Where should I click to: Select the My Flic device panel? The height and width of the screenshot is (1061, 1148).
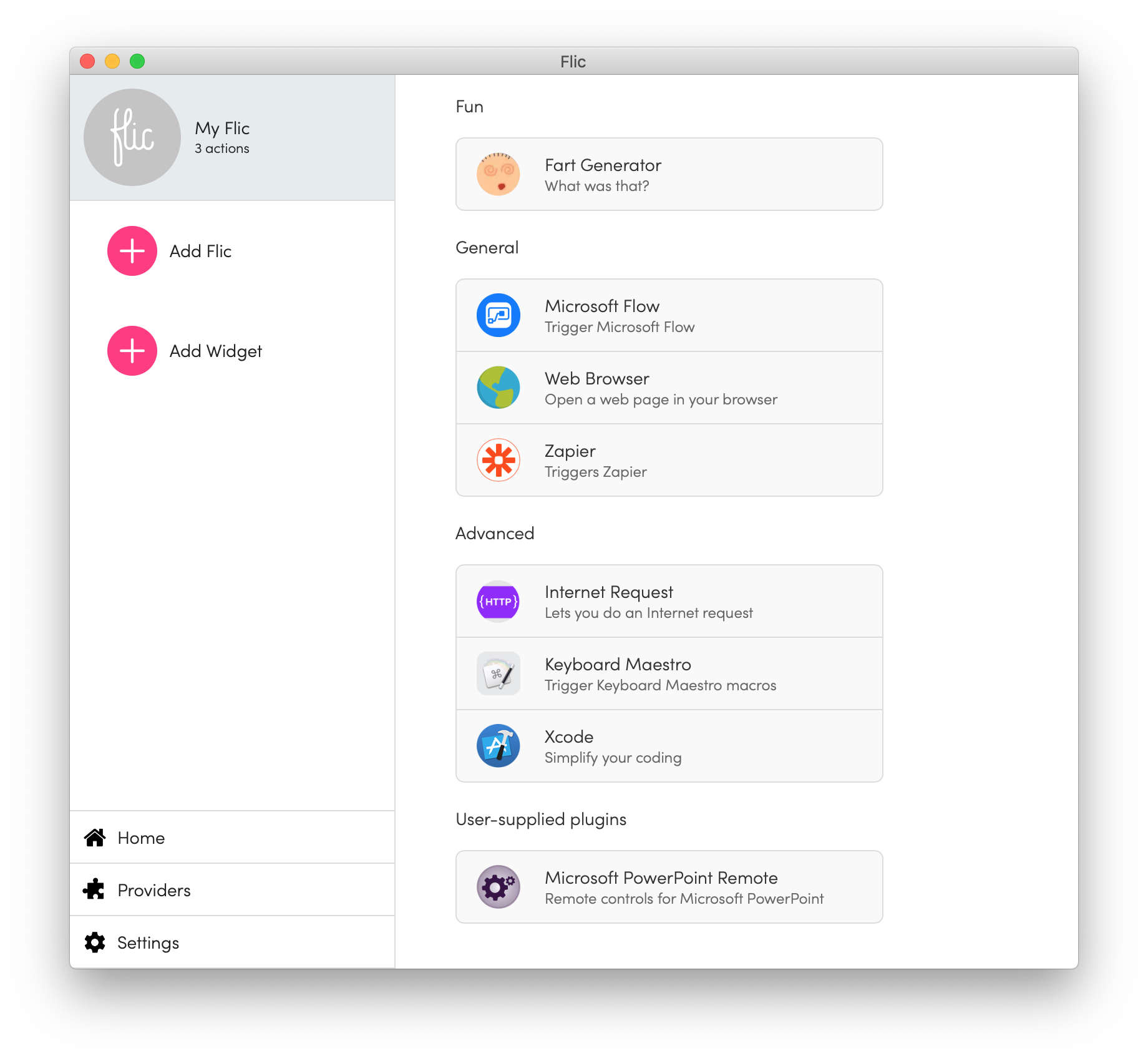pos(233,136)
